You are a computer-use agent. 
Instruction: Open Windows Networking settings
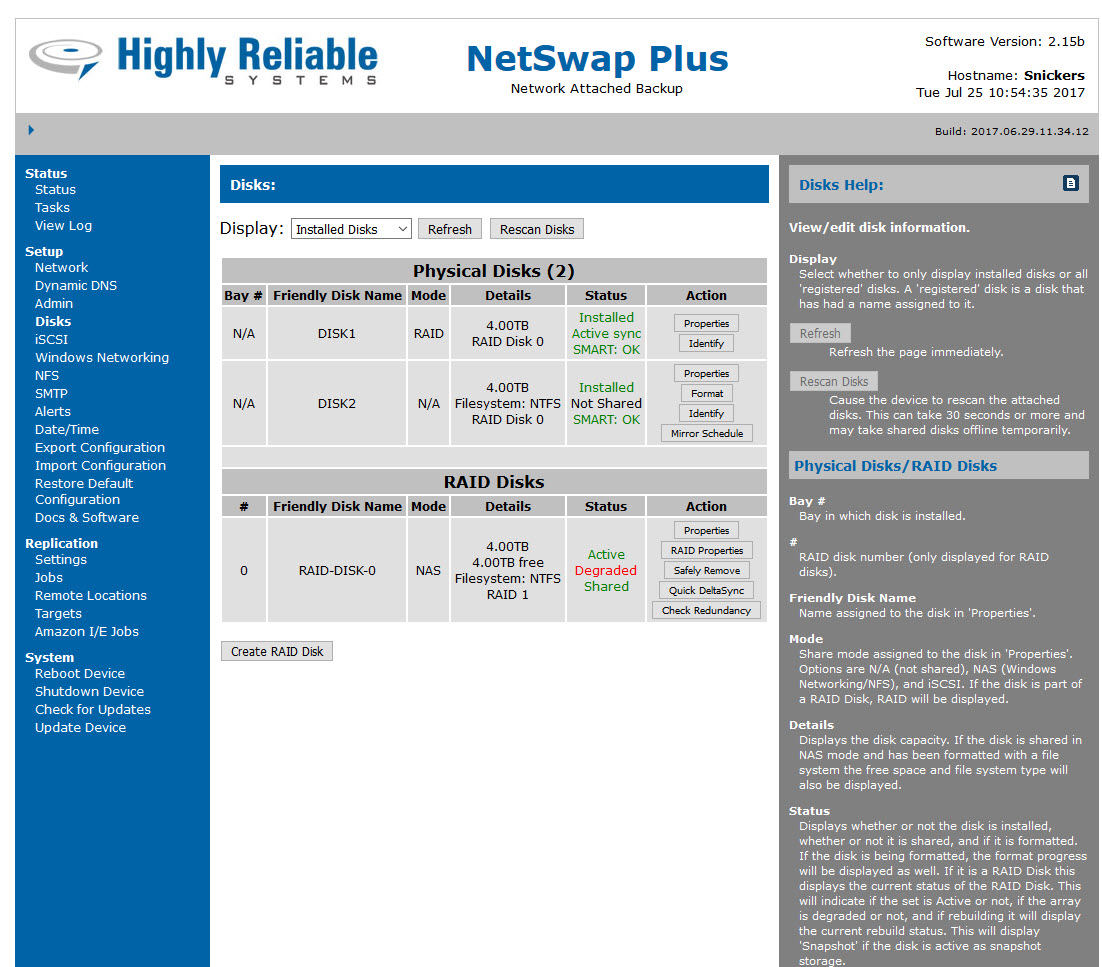click(102, 358)
